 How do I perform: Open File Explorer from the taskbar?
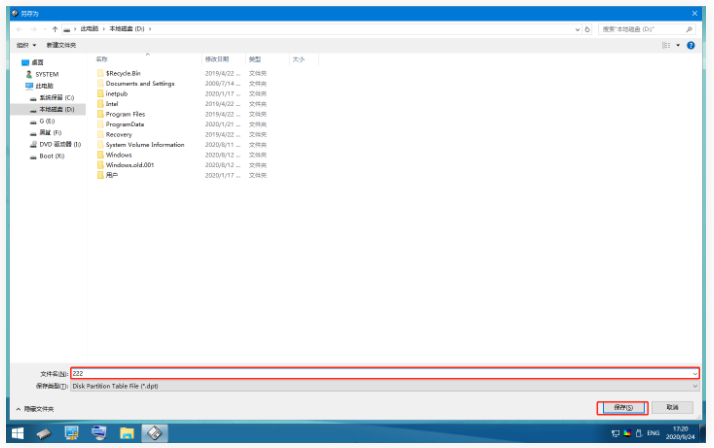[x=127, y=433]
